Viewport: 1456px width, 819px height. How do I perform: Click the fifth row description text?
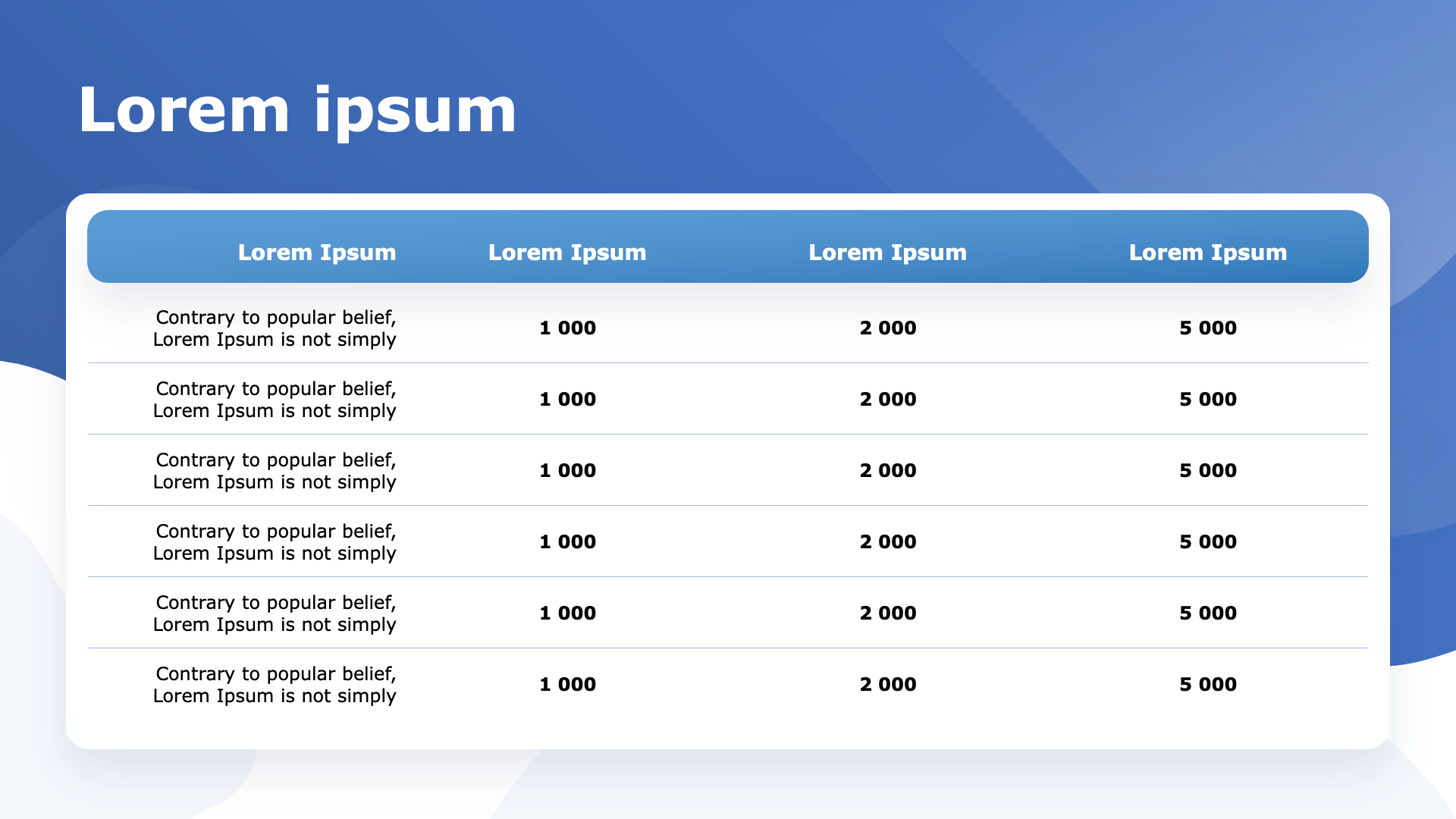[x=275, y=613]
